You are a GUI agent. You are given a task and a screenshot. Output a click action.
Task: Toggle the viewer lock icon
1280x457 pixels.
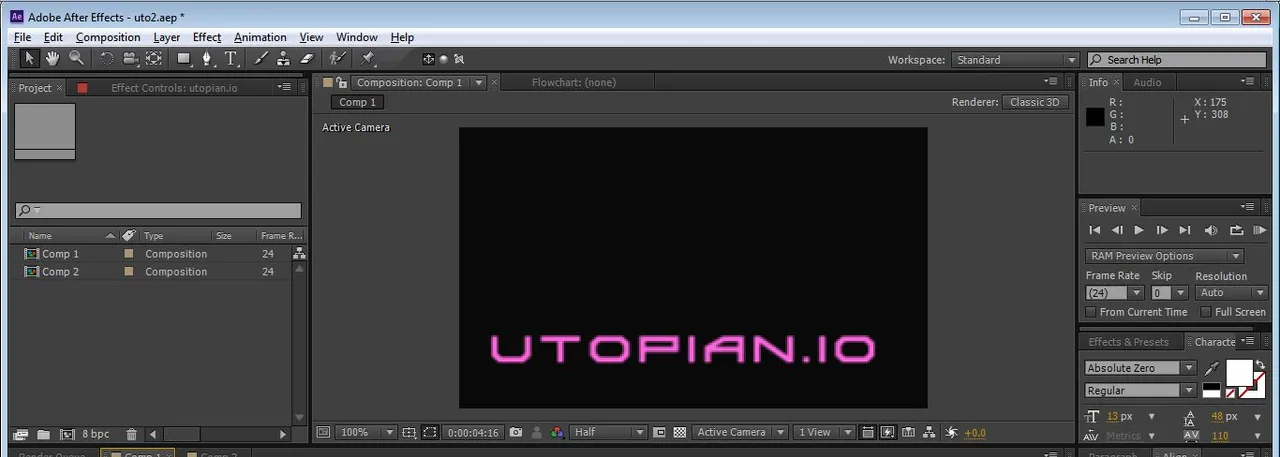pos(342,82)
